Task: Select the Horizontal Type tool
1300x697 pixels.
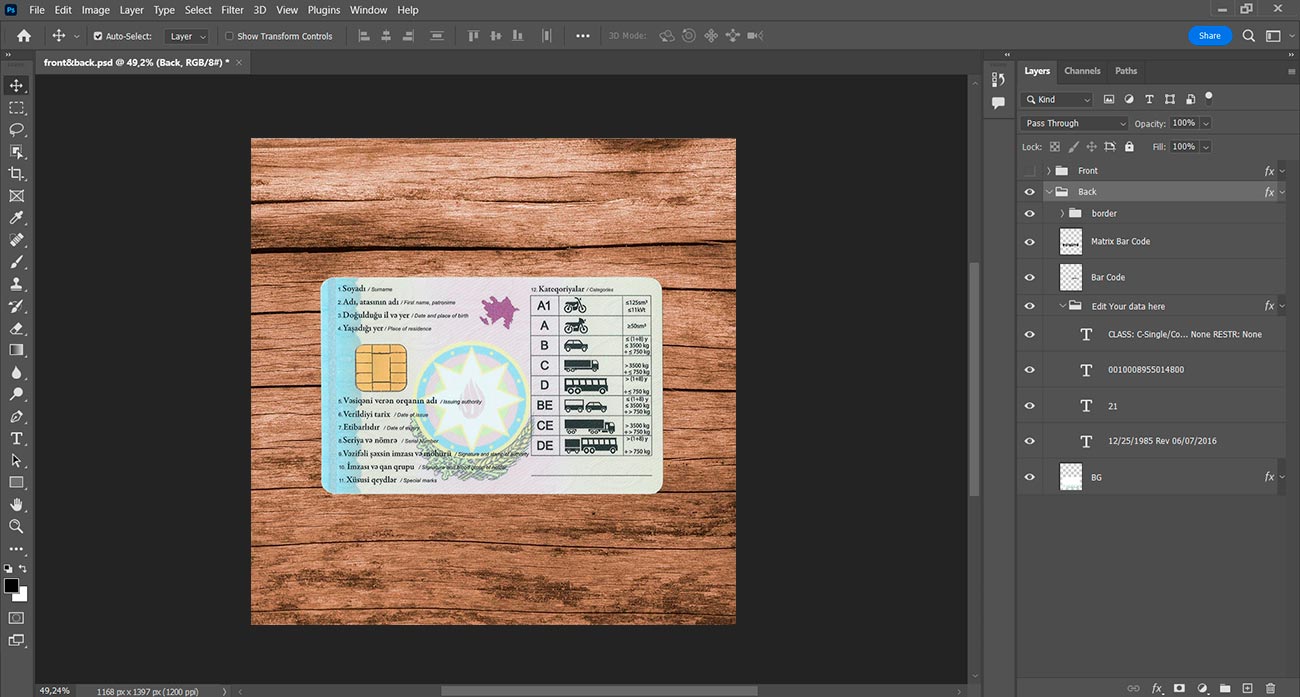Action: (16, 438)
